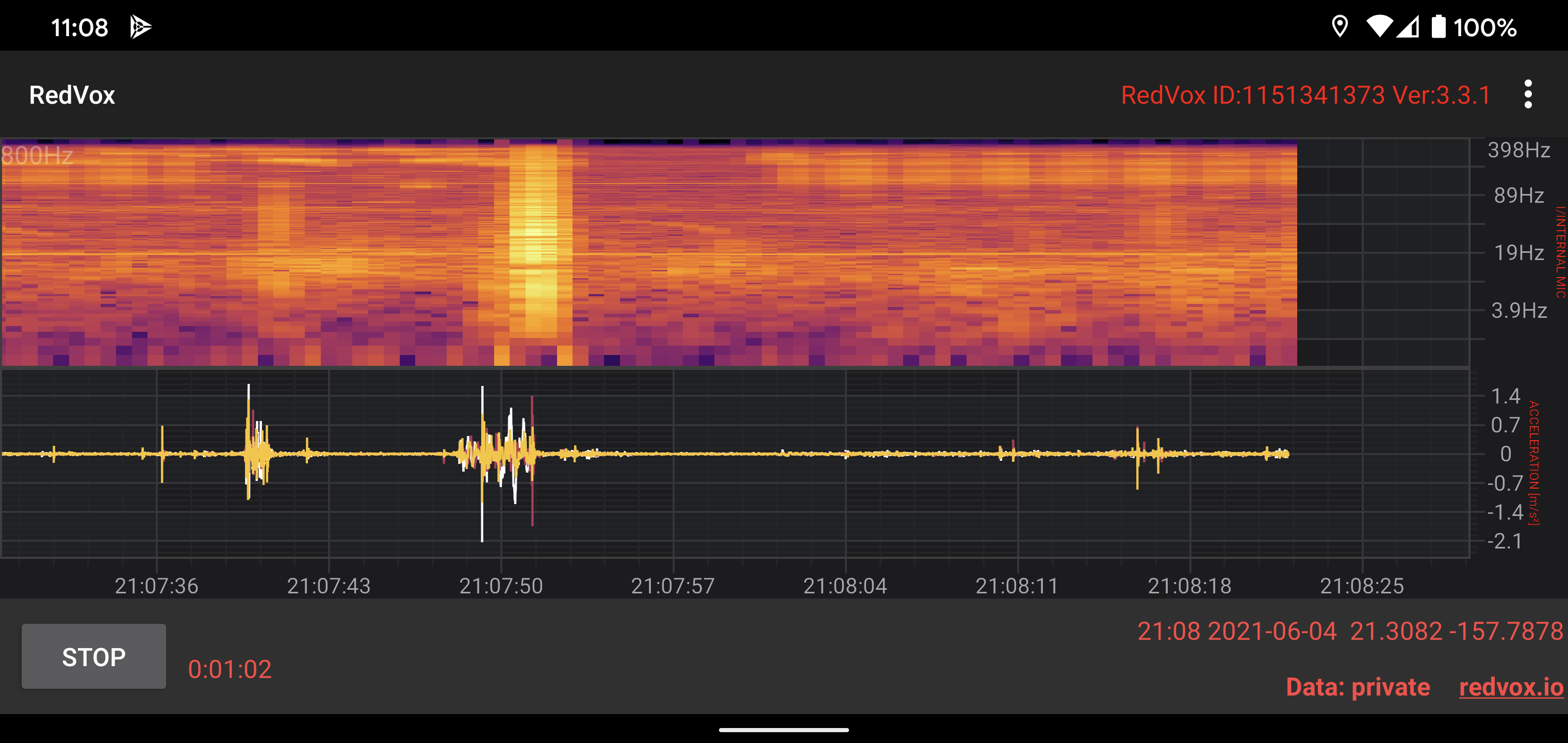Open the redvox.io link

point(1511,687)
